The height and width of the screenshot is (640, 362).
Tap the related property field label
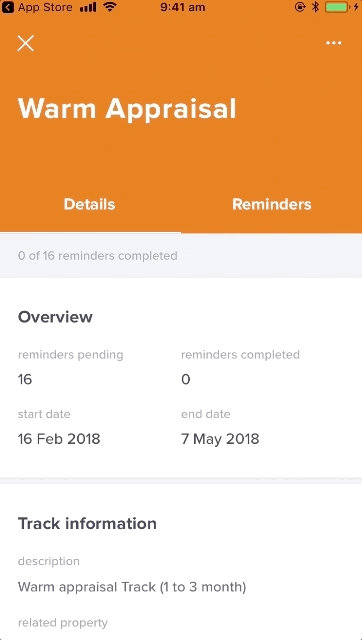coord(62,623)
